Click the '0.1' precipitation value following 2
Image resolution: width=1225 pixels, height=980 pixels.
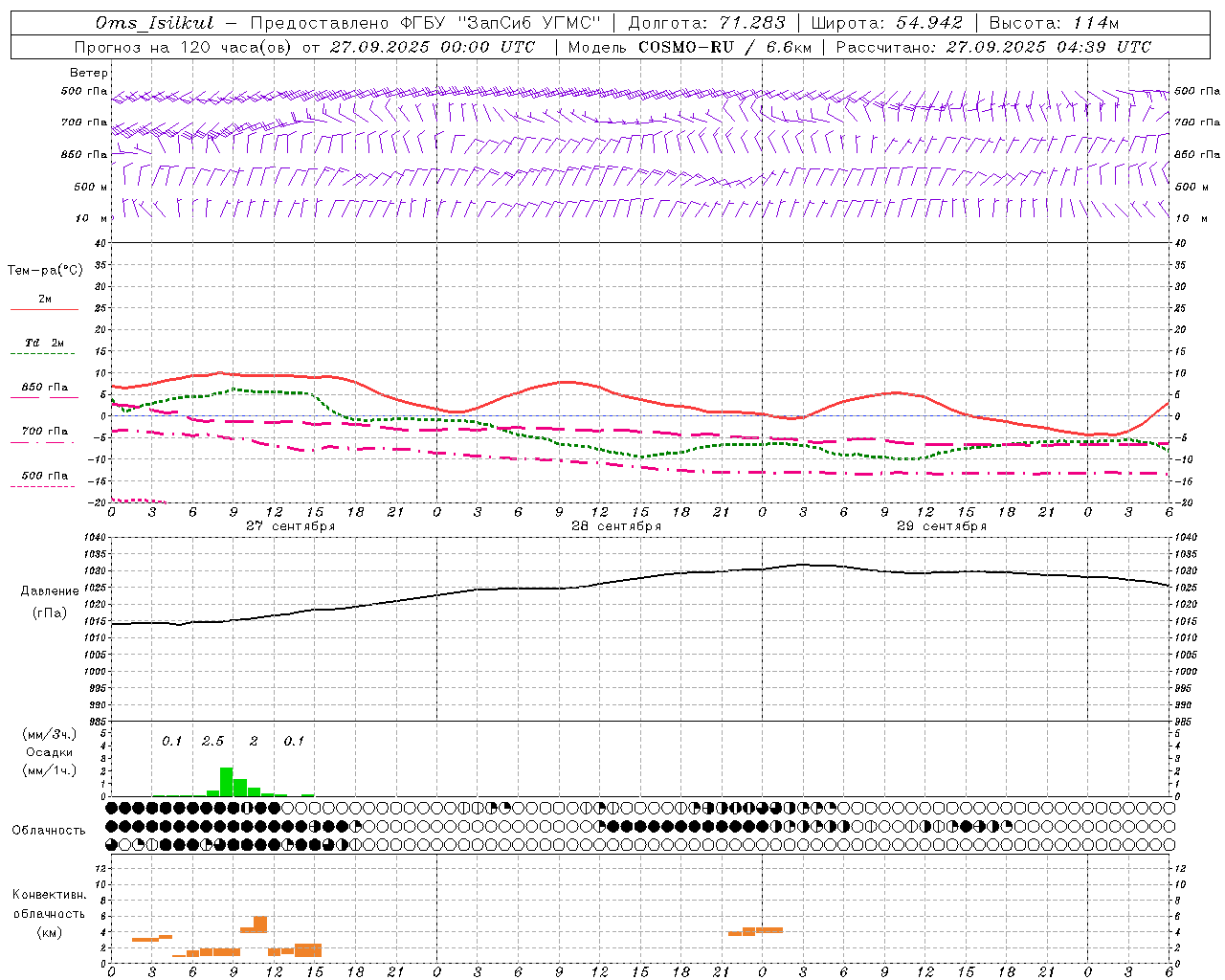click(294, 742)
